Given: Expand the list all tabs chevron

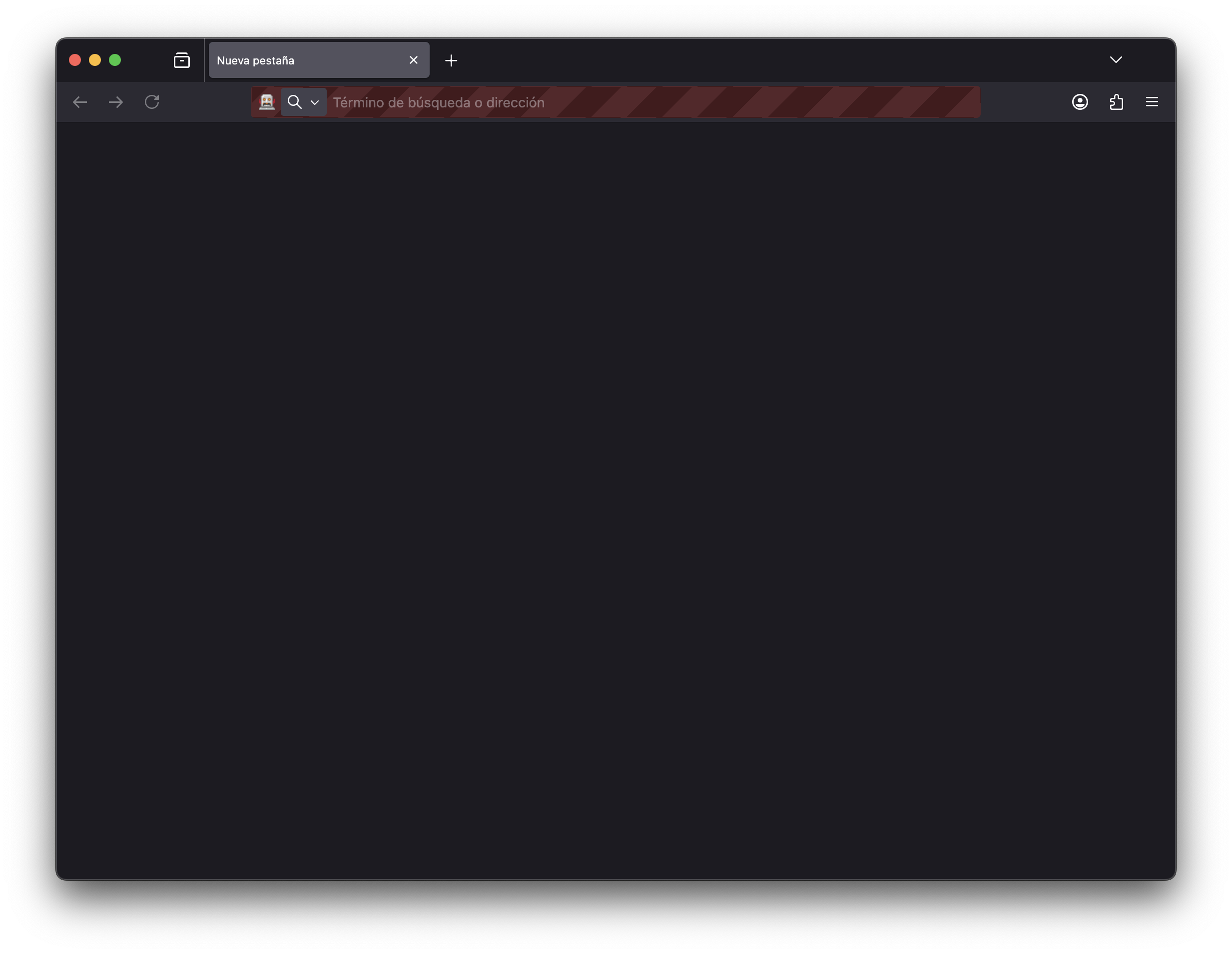Looking at the screenshot, I should (x=1116, y=60).
